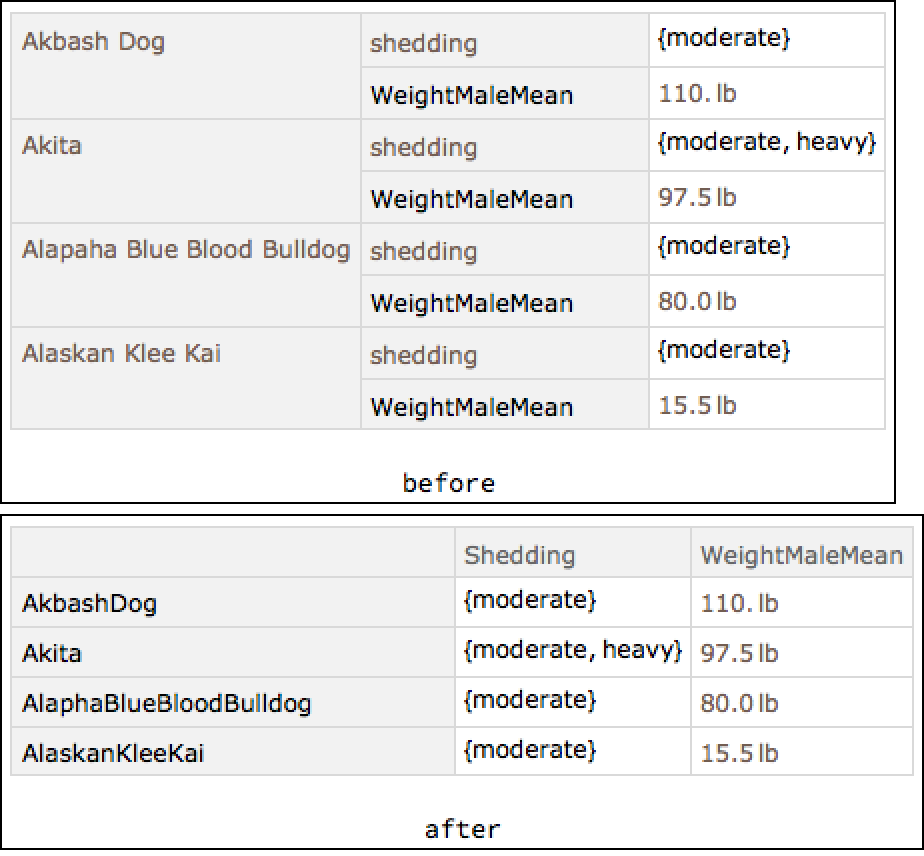Click 'WeightMaleMean' label beside '97.5 lb' in before table

click(472, 199)
